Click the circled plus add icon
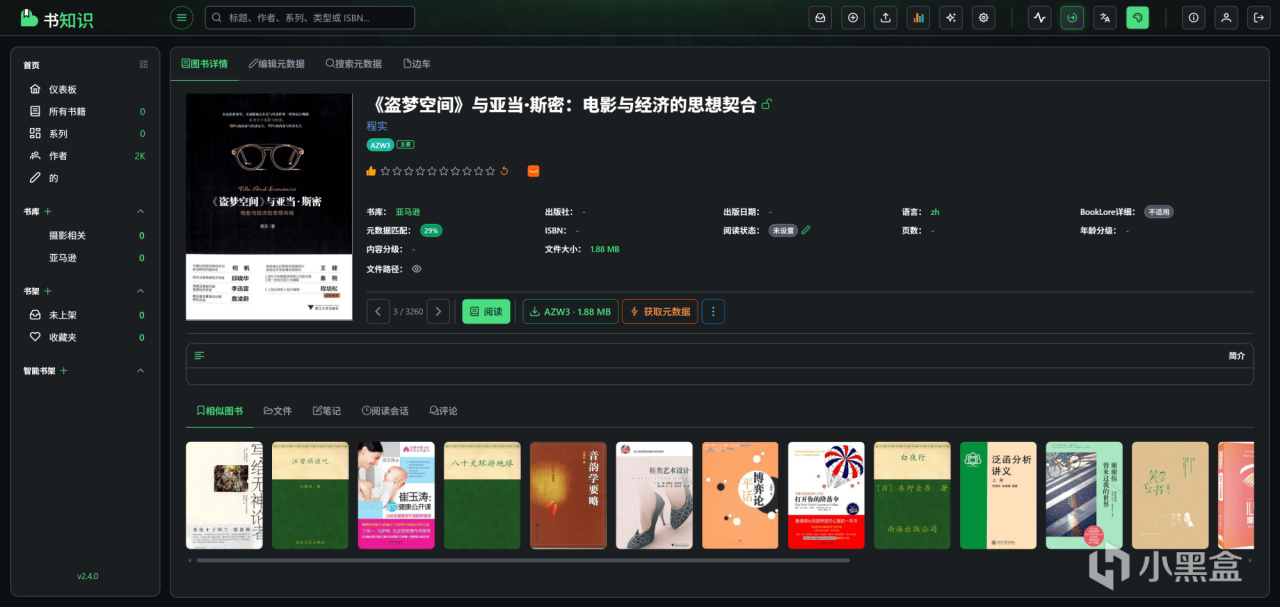1280x607 pixels. click(853, 17)
